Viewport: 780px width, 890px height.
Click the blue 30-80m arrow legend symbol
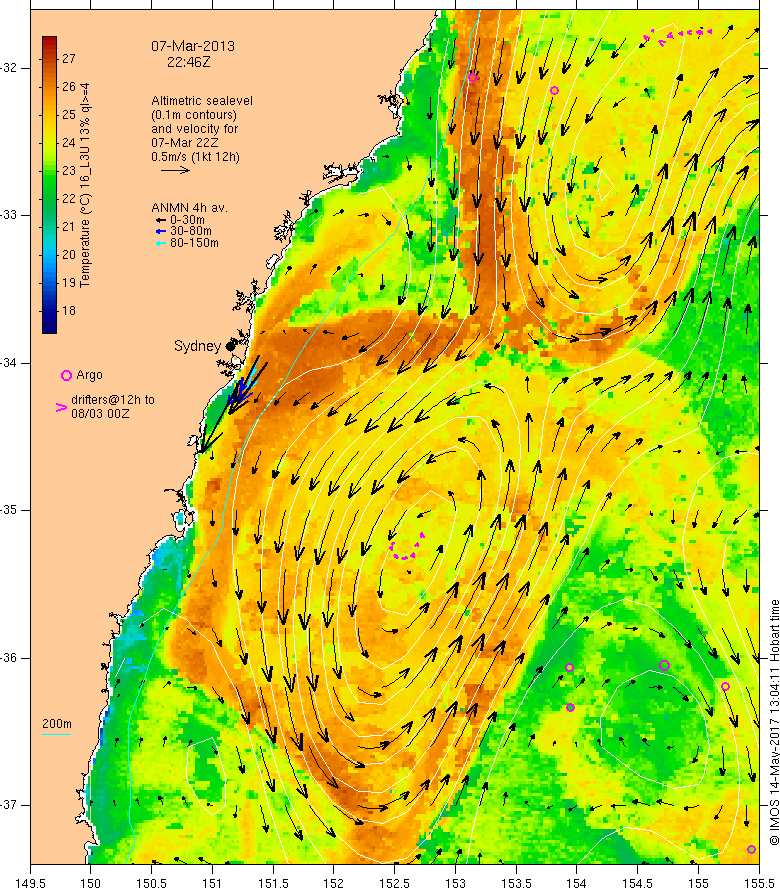[161, 231]
